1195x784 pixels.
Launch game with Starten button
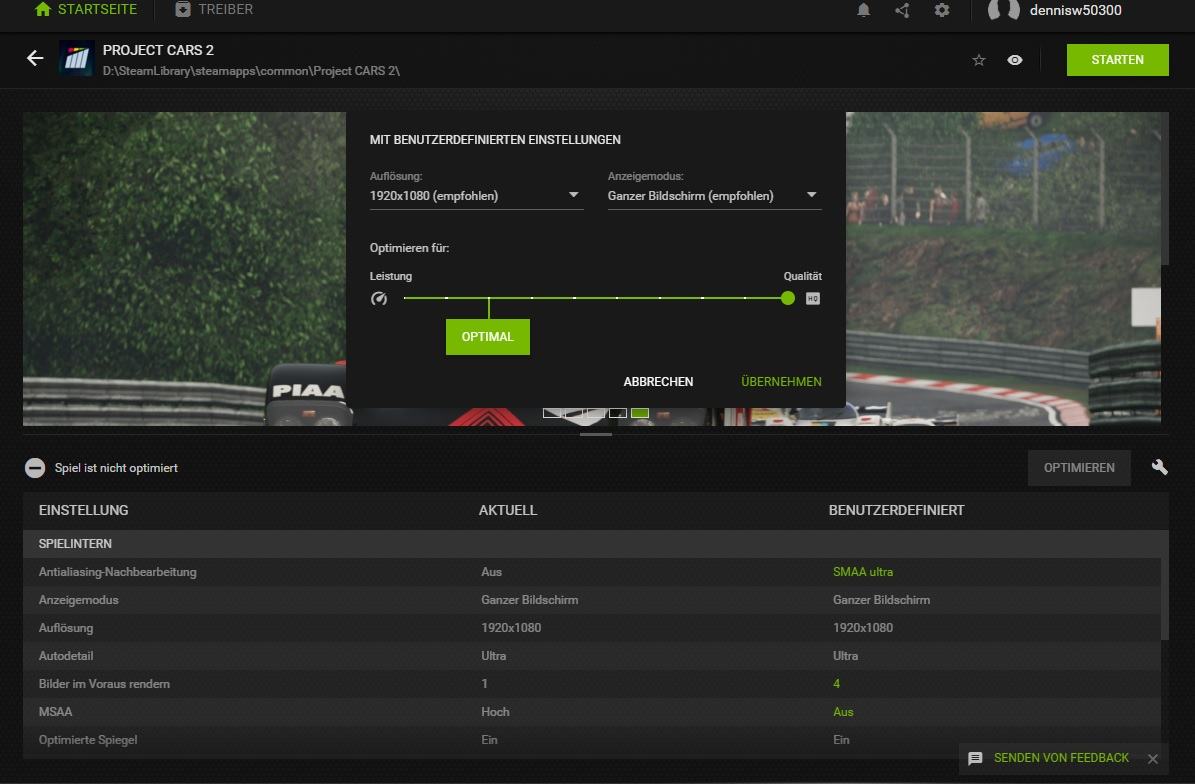click(x=1117, y=60)
